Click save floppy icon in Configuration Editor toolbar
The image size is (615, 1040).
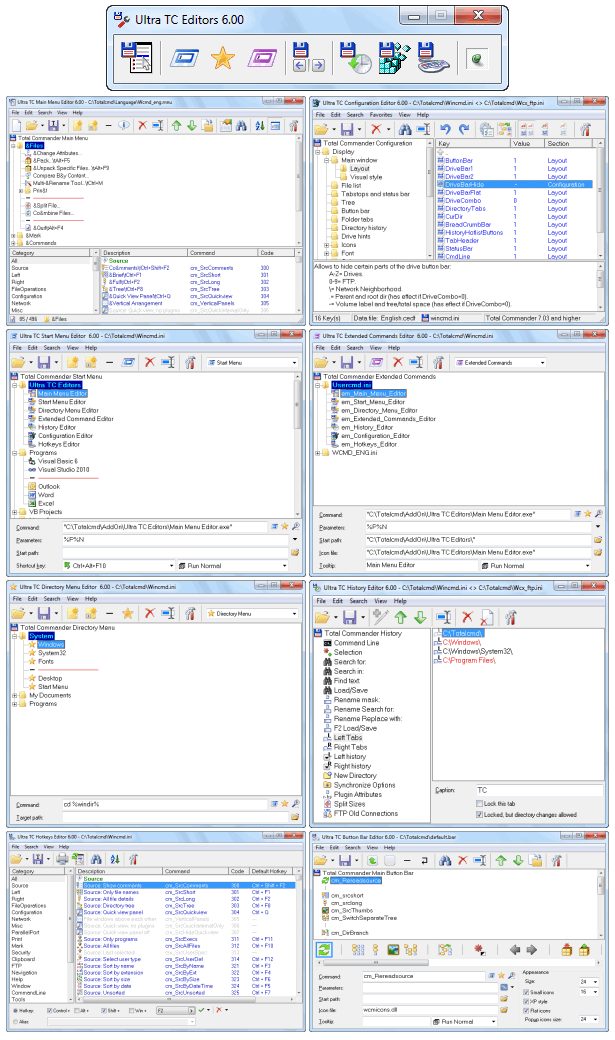[x=347, y=129]
